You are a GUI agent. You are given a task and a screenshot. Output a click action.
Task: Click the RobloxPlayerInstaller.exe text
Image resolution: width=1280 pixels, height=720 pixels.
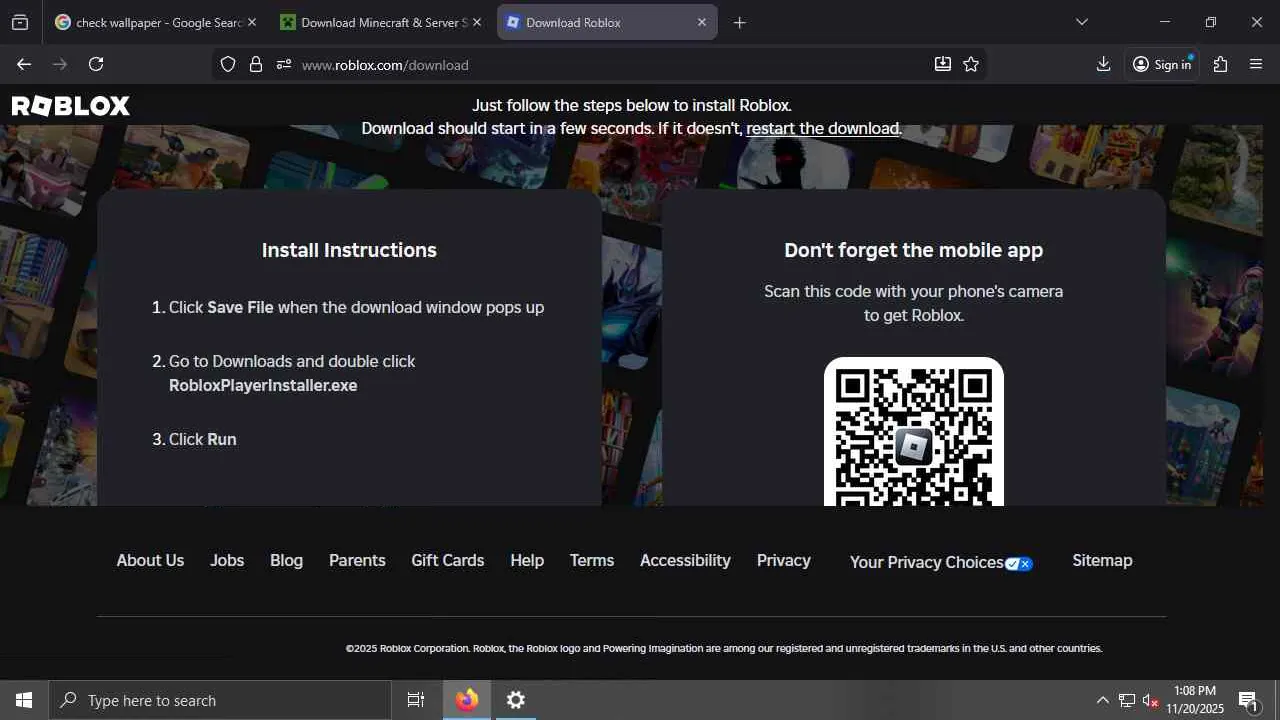[263, 385]
